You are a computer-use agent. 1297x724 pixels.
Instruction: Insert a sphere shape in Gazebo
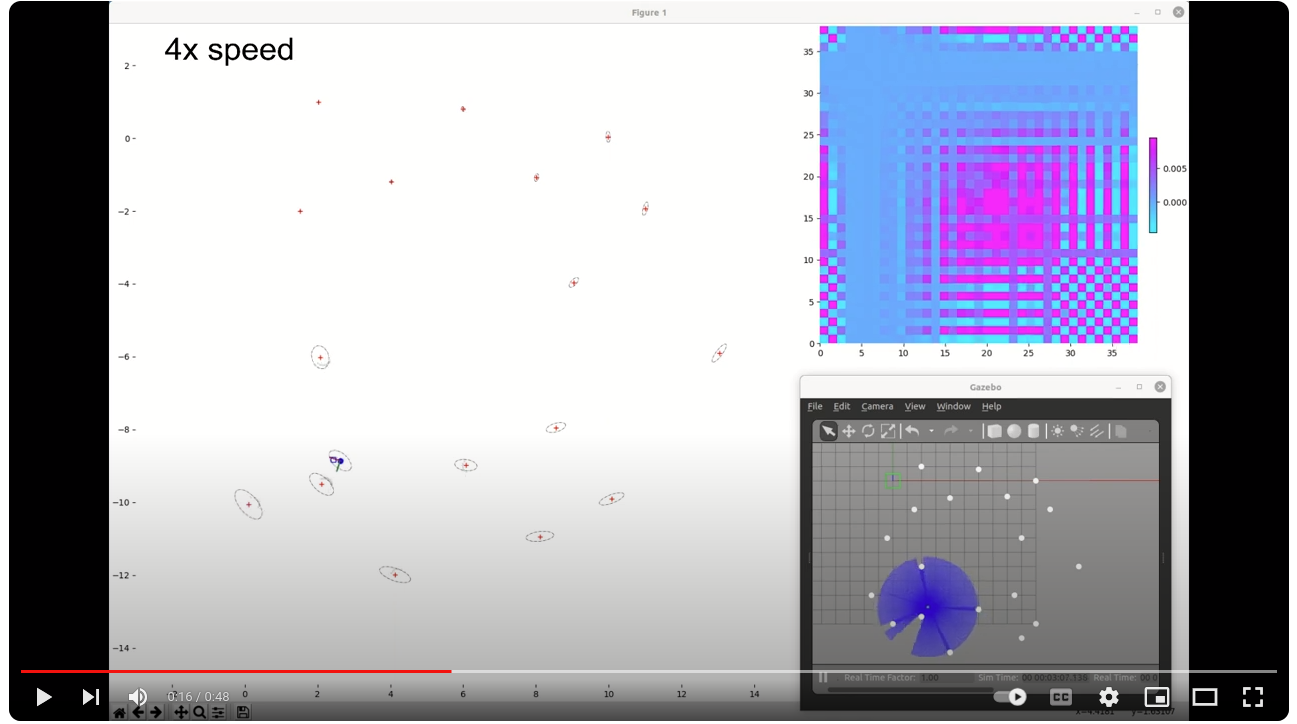[1014, 431]
